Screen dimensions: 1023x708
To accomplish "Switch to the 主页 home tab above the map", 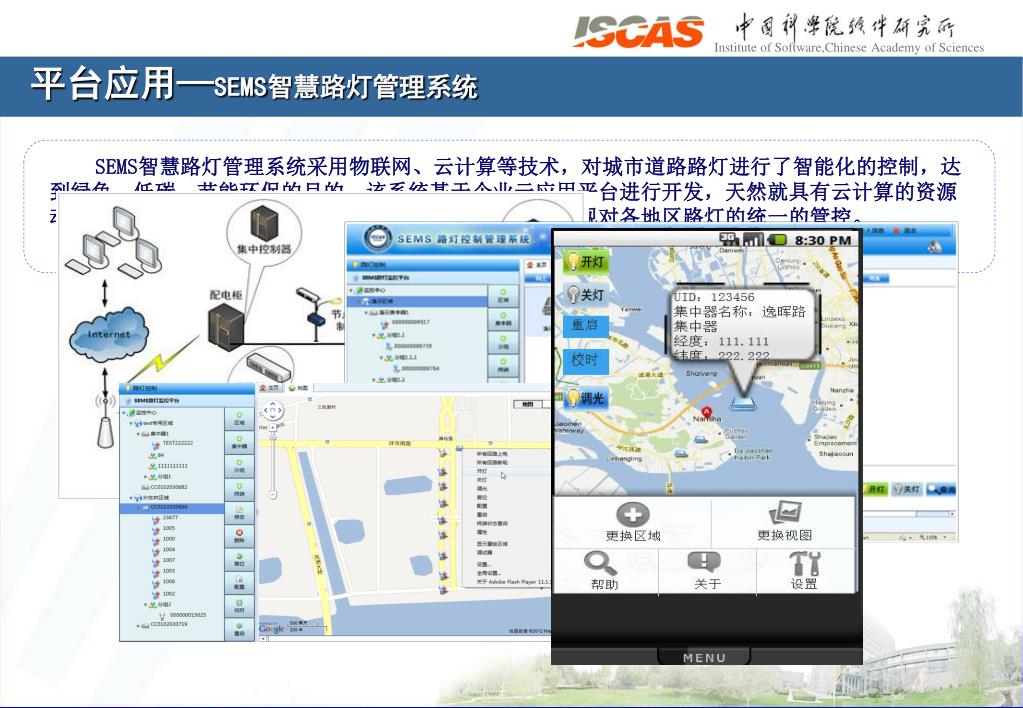I will 271,388.
